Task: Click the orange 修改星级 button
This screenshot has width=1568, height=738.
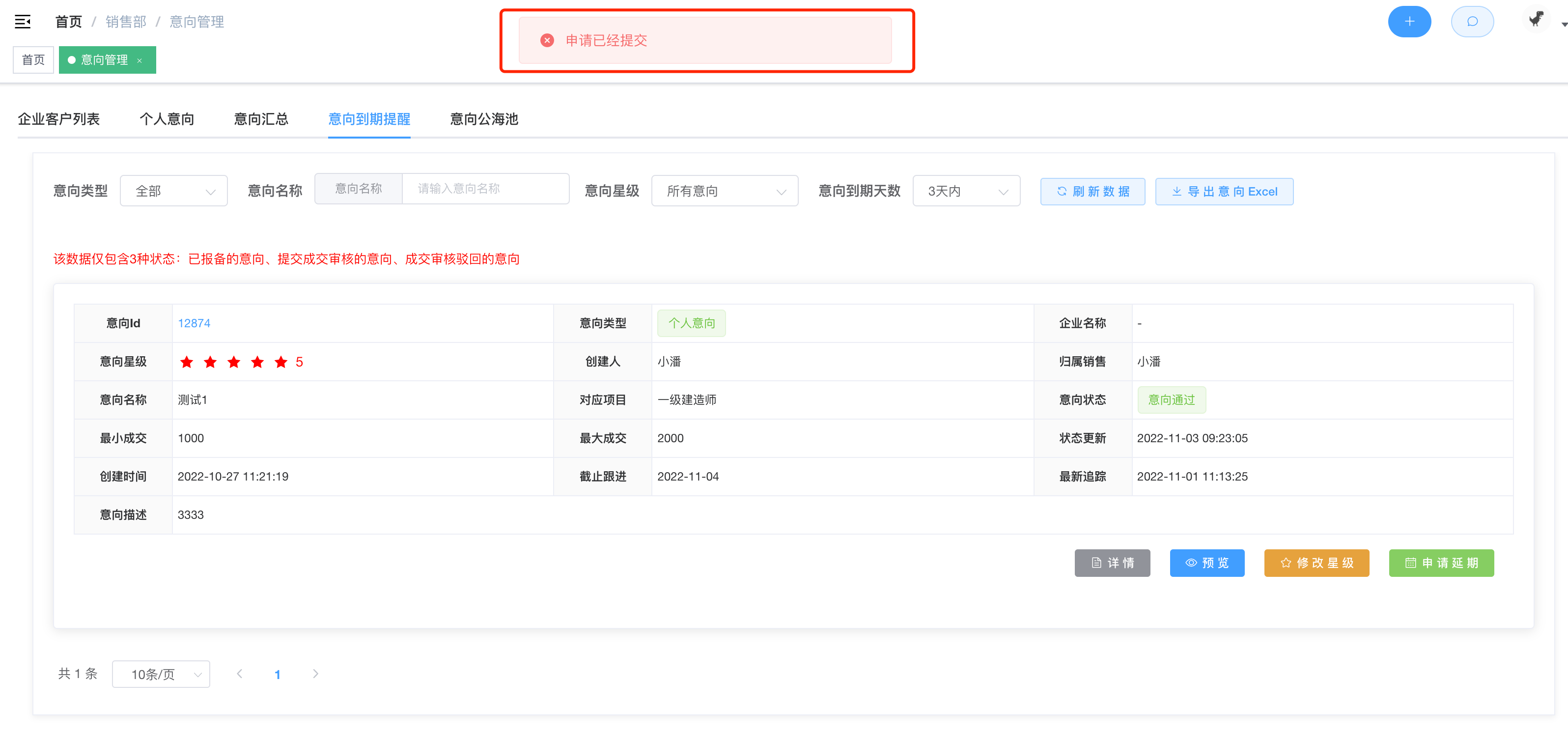Action: tap(1316, 563)
